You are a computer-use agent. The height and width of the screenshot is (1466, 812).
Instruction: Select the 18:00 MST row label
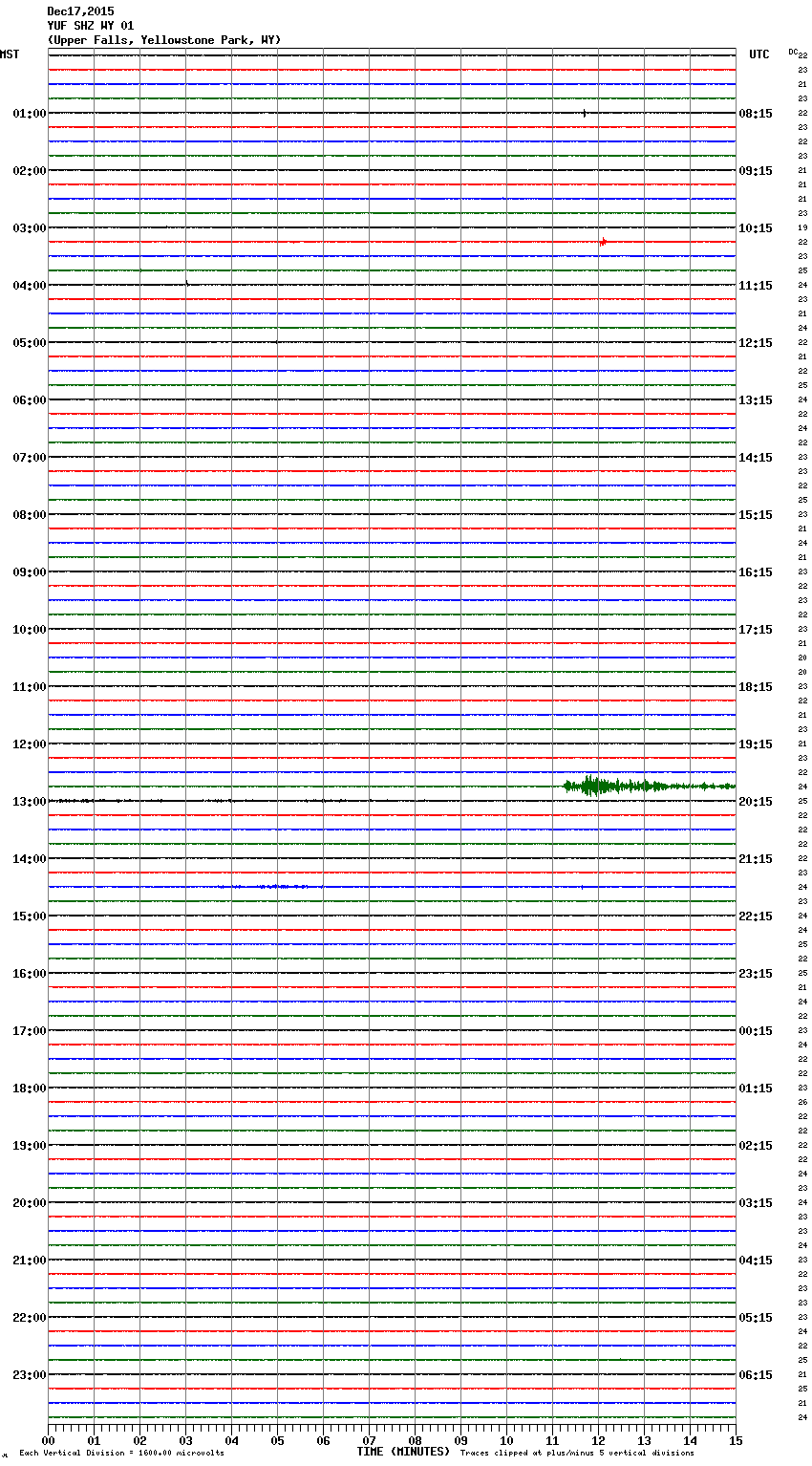(x=29, y=1089)
